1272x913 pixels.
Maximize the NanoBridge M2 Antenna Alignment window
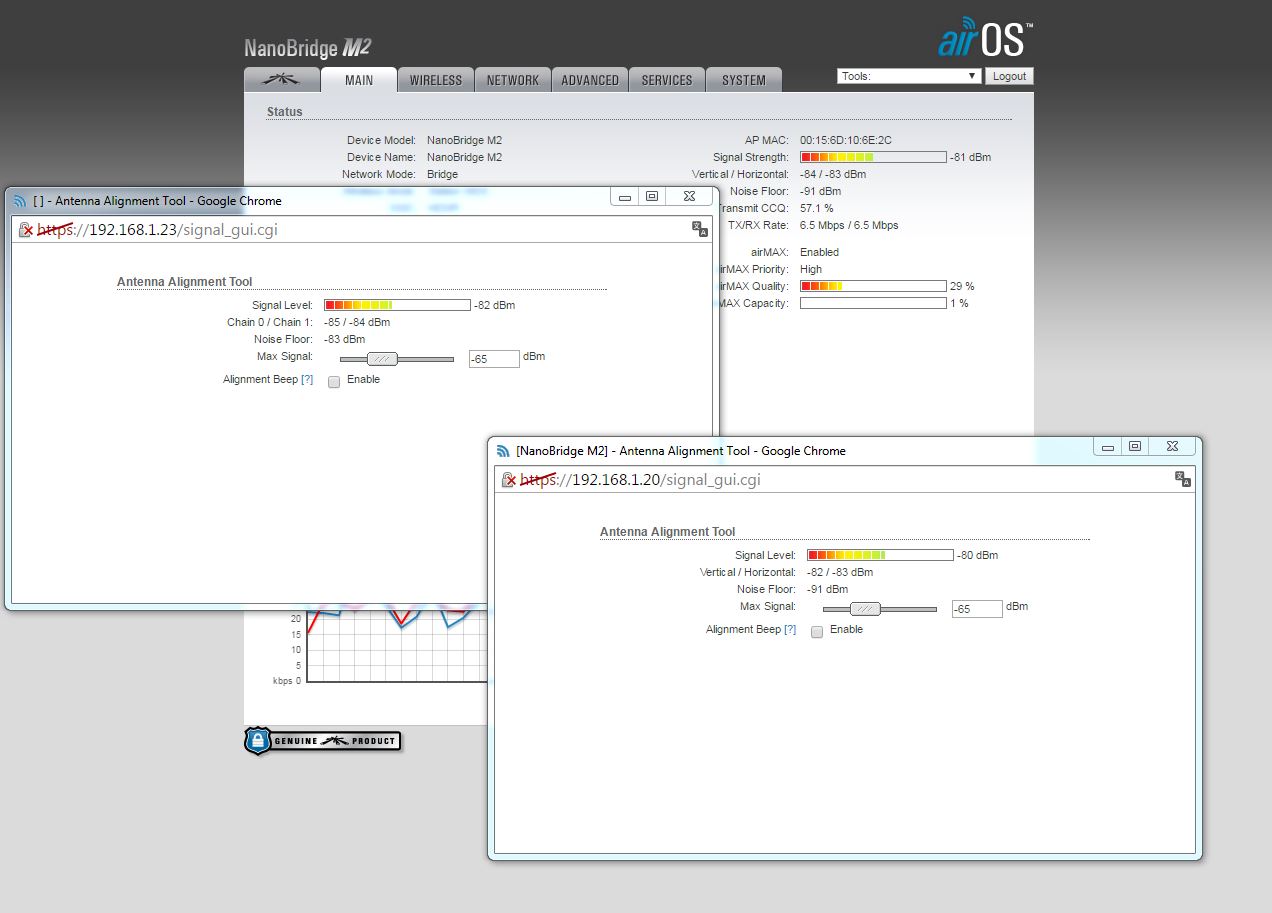[1135, 447]
